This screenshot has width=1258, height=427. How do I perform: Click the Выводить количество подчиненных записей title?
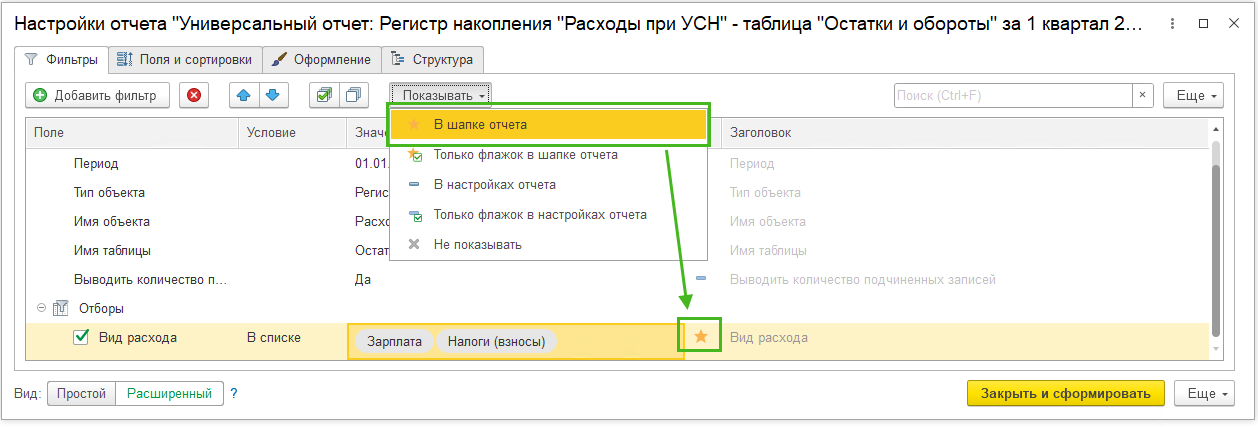point(863,279)
